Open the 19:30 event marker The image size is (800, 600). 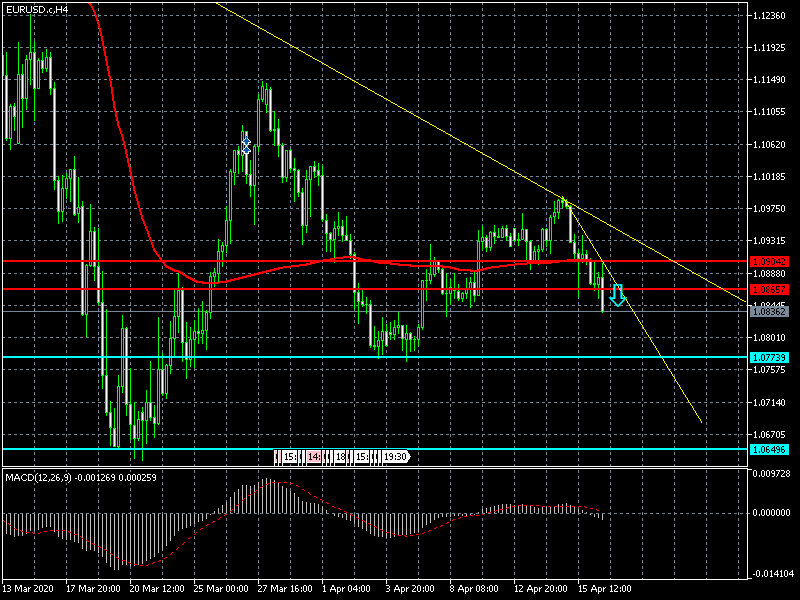[x=395, y=457]
